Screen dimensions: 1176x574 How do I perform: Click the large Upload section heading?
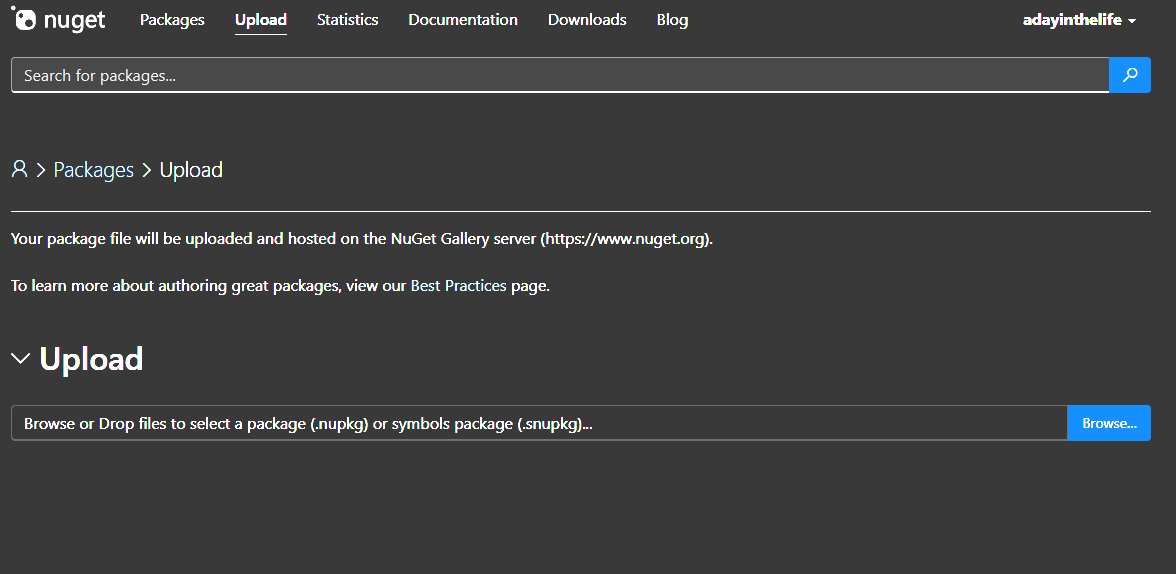(91, 359)
